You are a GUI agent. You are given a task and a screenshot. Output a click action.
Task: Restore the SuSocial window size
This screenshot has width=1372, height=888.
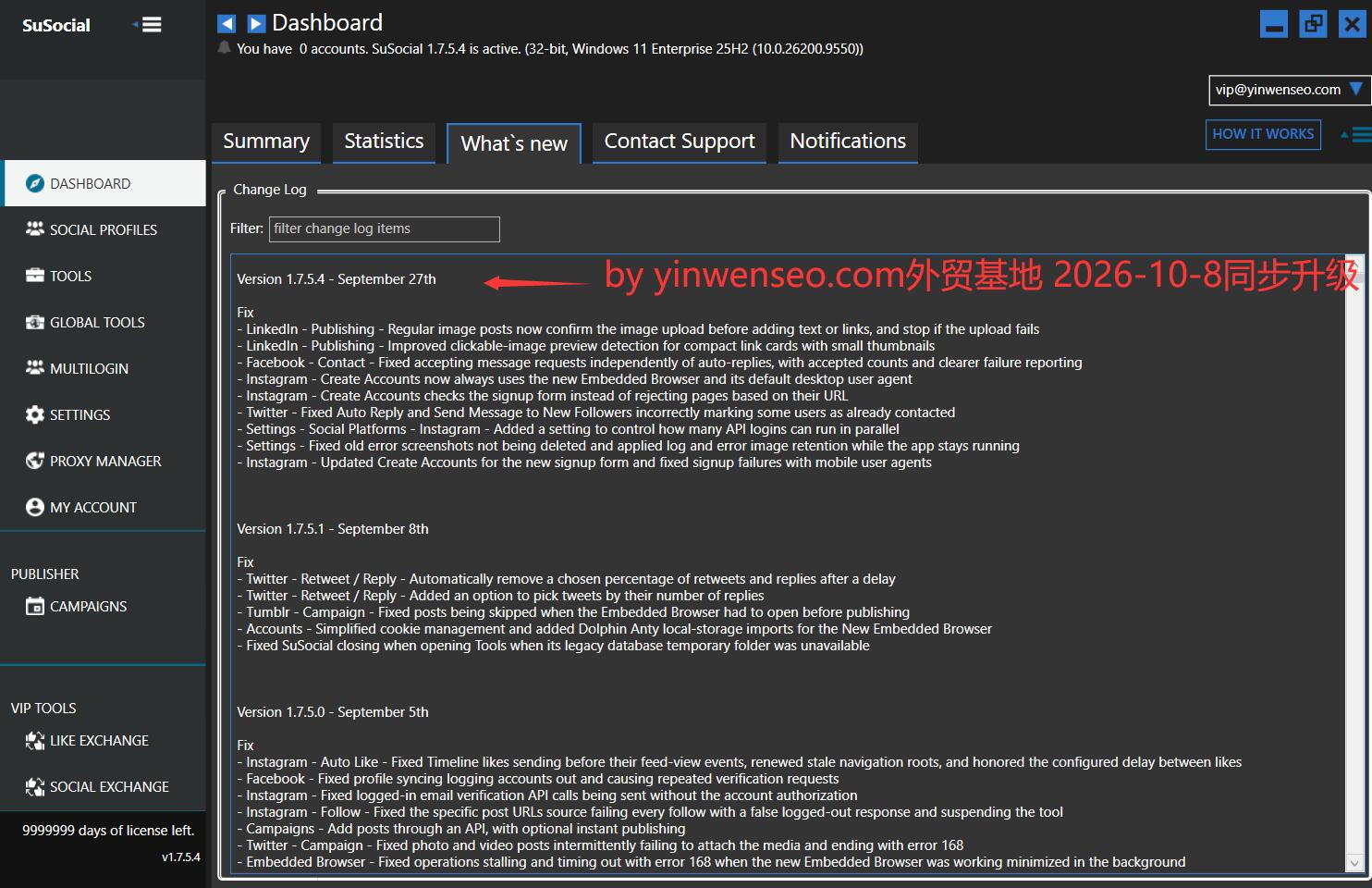coord(1313,24)
